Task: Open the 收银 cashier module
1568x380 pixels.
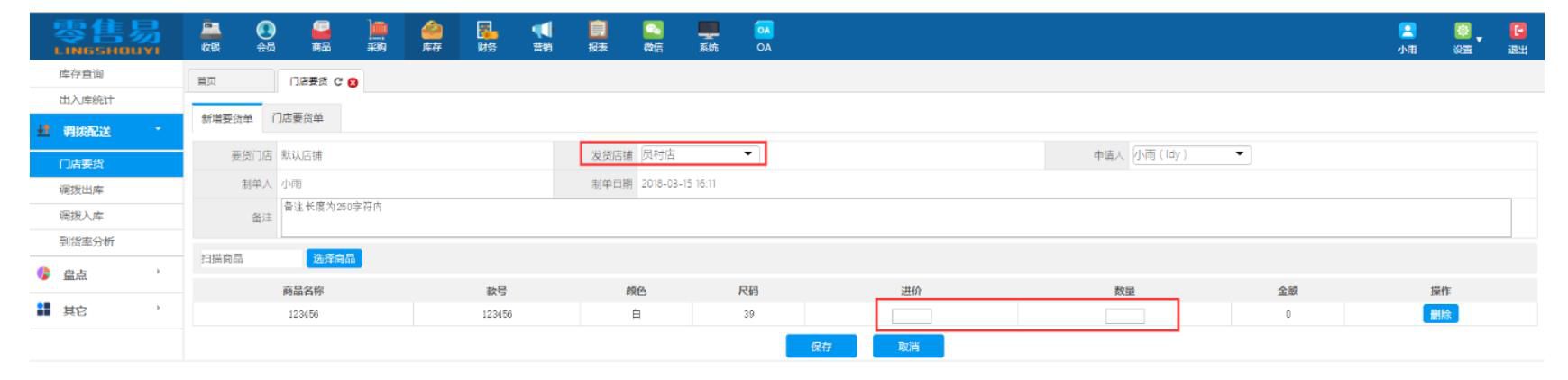Action: pos(210,36)
